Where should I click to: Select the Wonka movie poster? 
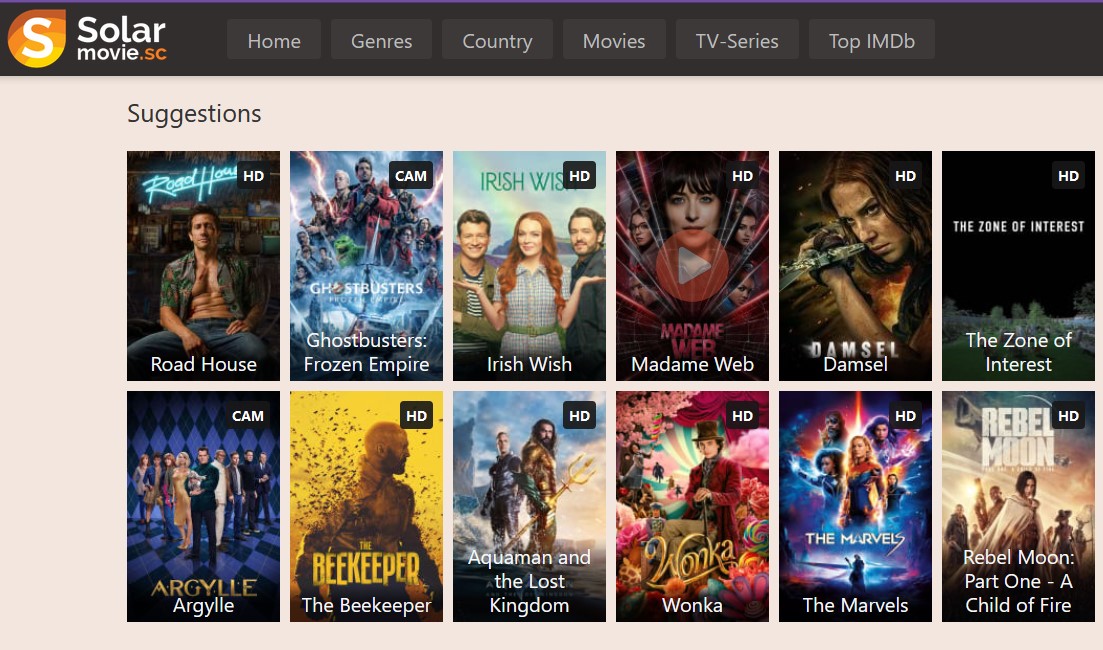click(x=692, y=506)
